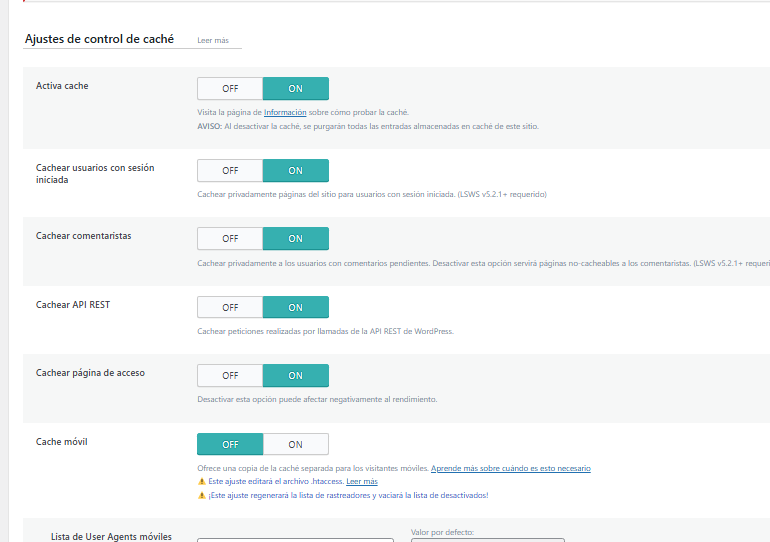The image size is (770, 542).
Task: Click the warning icon next to .htaccess notice
Action: [x=201, y=482]
